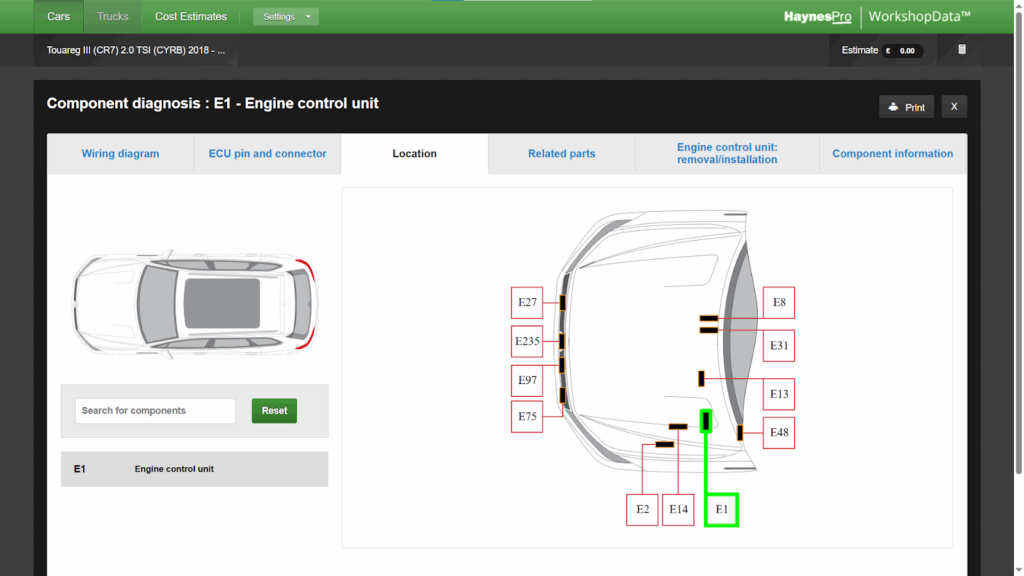This screenshot has width=1024, height=576.
Task: Select component E8 in the location diagram
Action: [x=778, y=302]
